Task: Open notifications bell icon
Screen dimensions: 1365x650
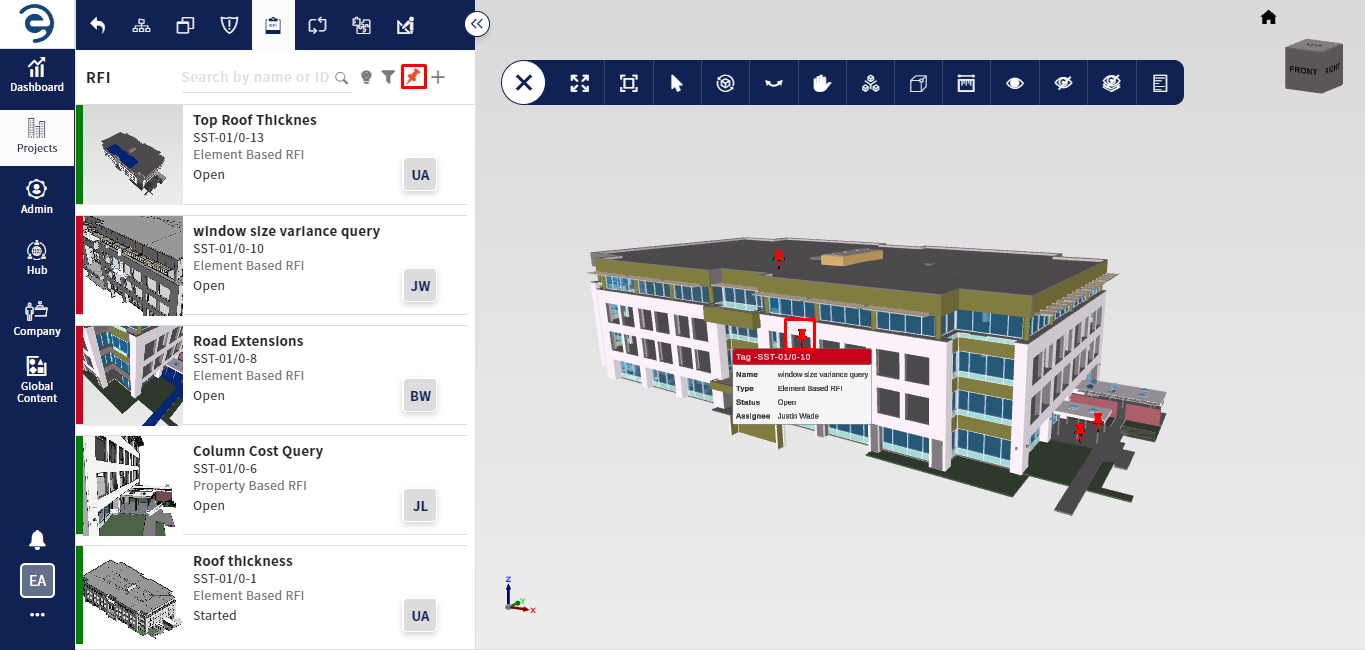Action: [x=37, y=540]
